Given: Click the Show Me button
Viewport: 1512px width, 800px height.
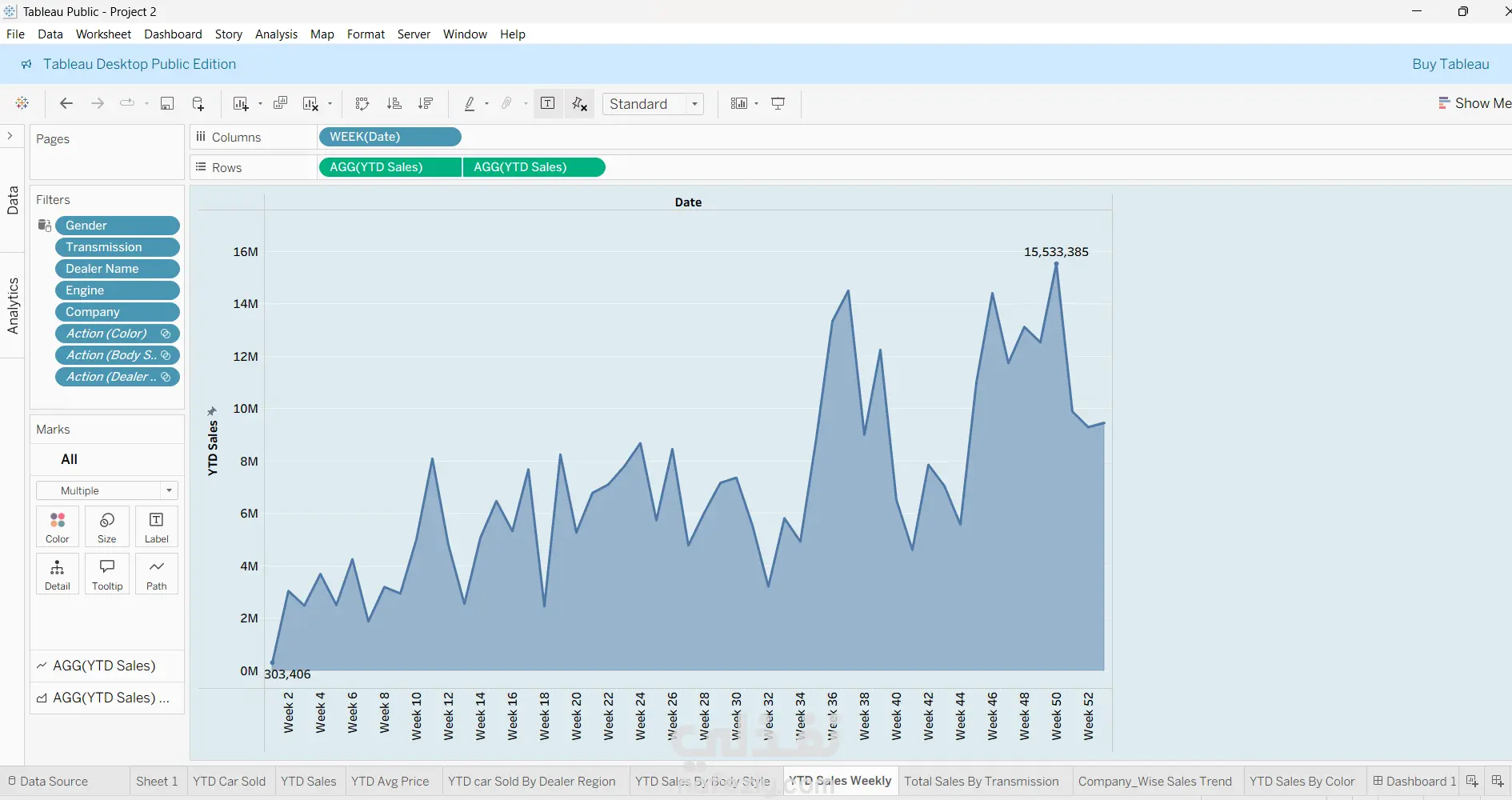Looking at the screenshot, I should [x=1474, y=103].
